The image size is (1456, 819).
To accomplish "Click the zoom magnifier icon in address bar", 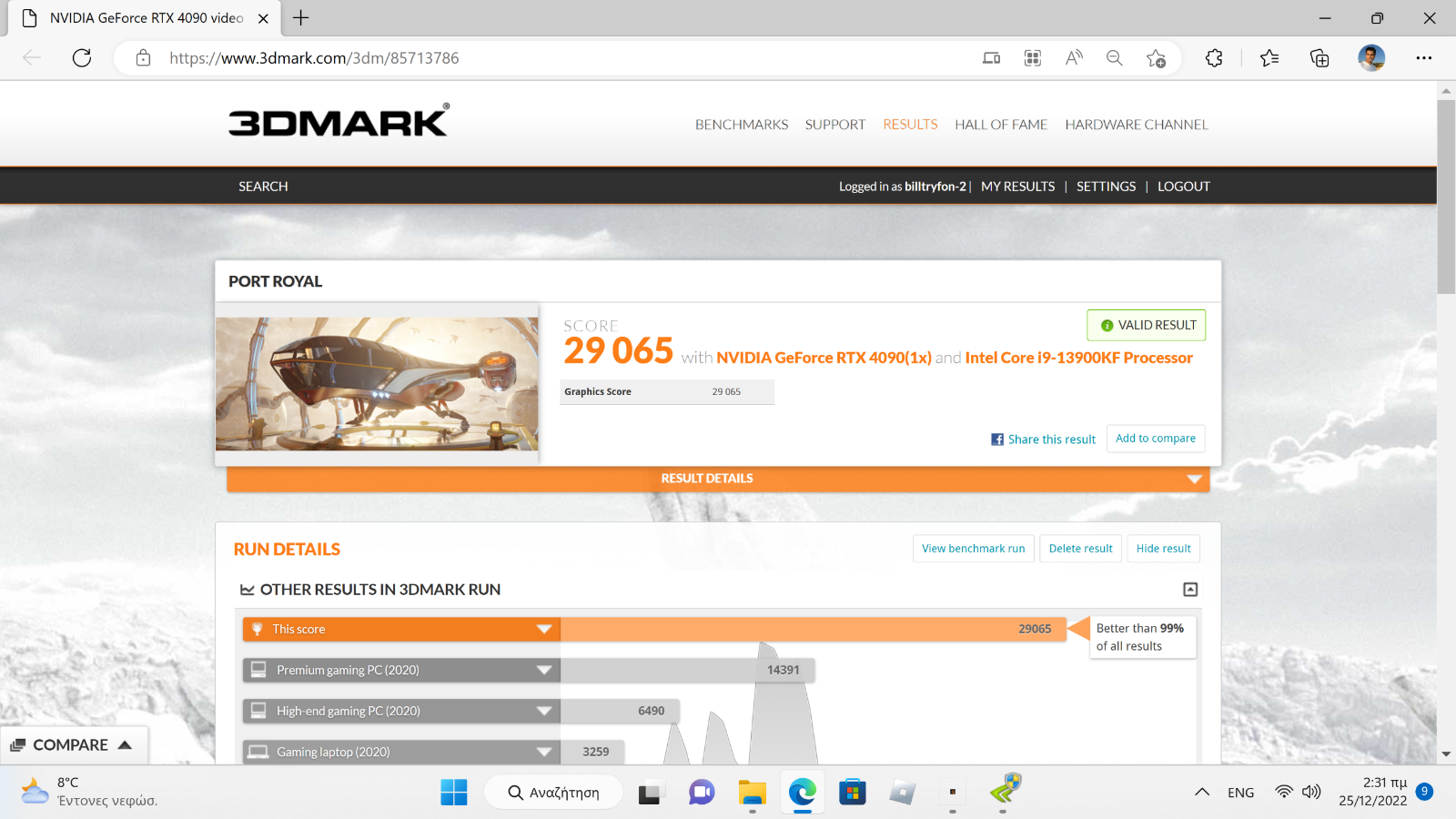I will [1114, 58].
